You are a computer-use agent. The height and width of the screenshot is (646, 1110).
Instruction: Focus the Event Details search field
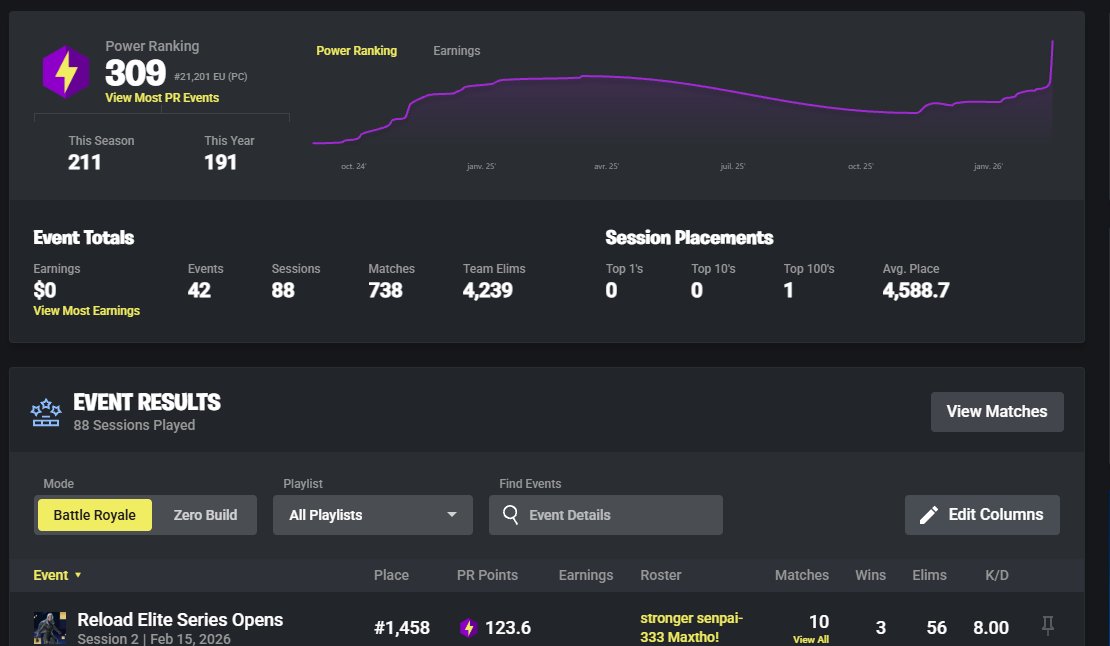pos(606,515)
